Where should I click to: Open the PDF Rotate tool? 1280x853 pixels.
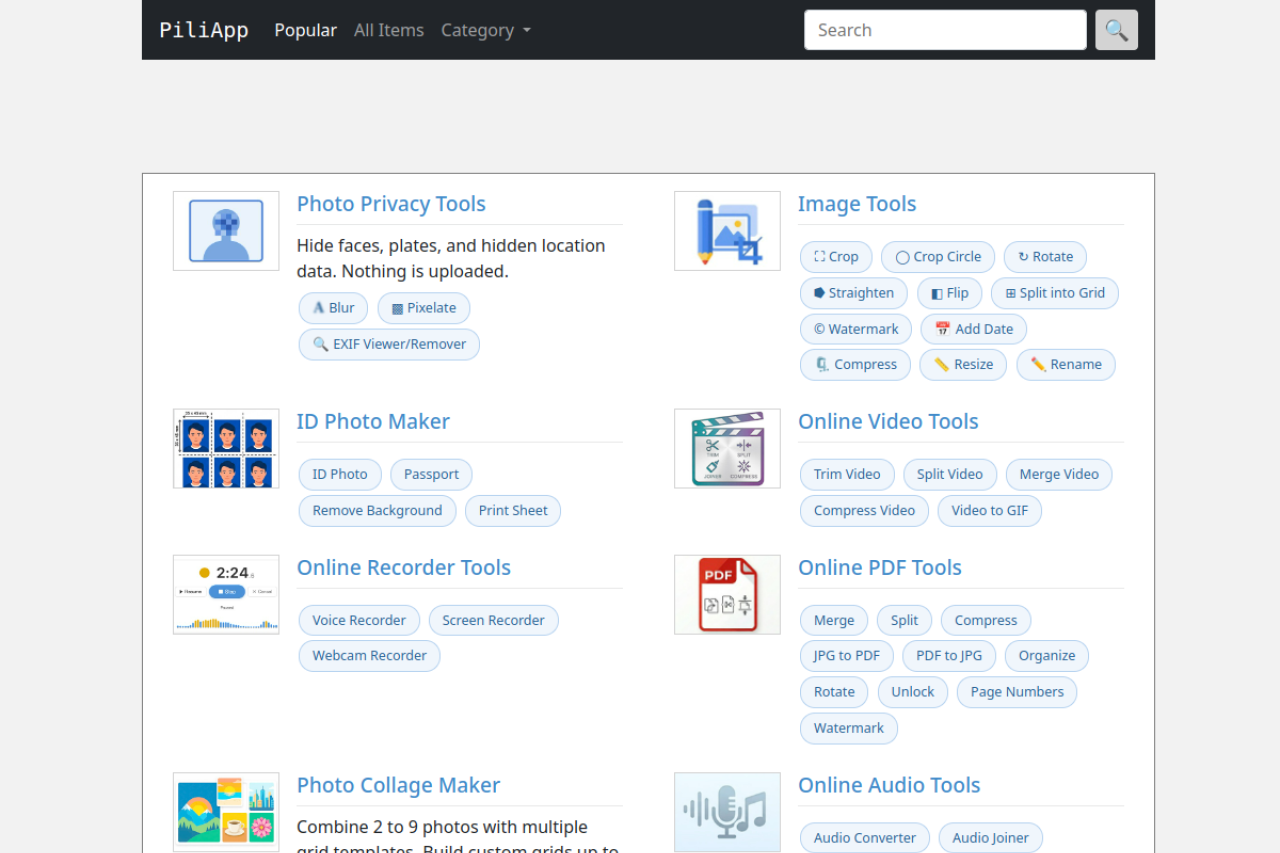pyautogui.click(x=834, y=692)
